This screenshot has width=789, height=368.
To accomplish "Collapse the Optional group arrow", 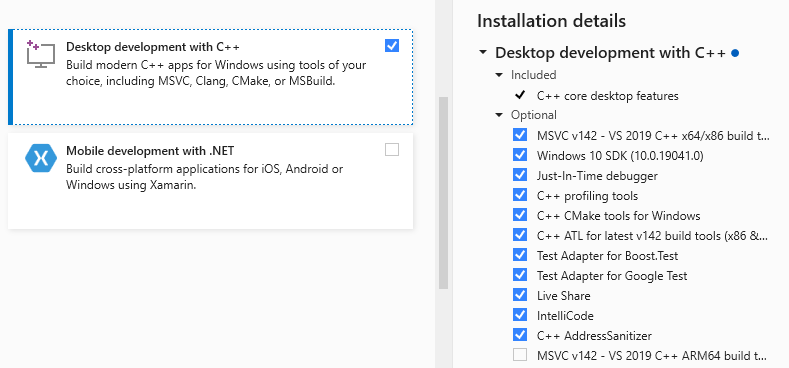I will (x=499, y=115).
